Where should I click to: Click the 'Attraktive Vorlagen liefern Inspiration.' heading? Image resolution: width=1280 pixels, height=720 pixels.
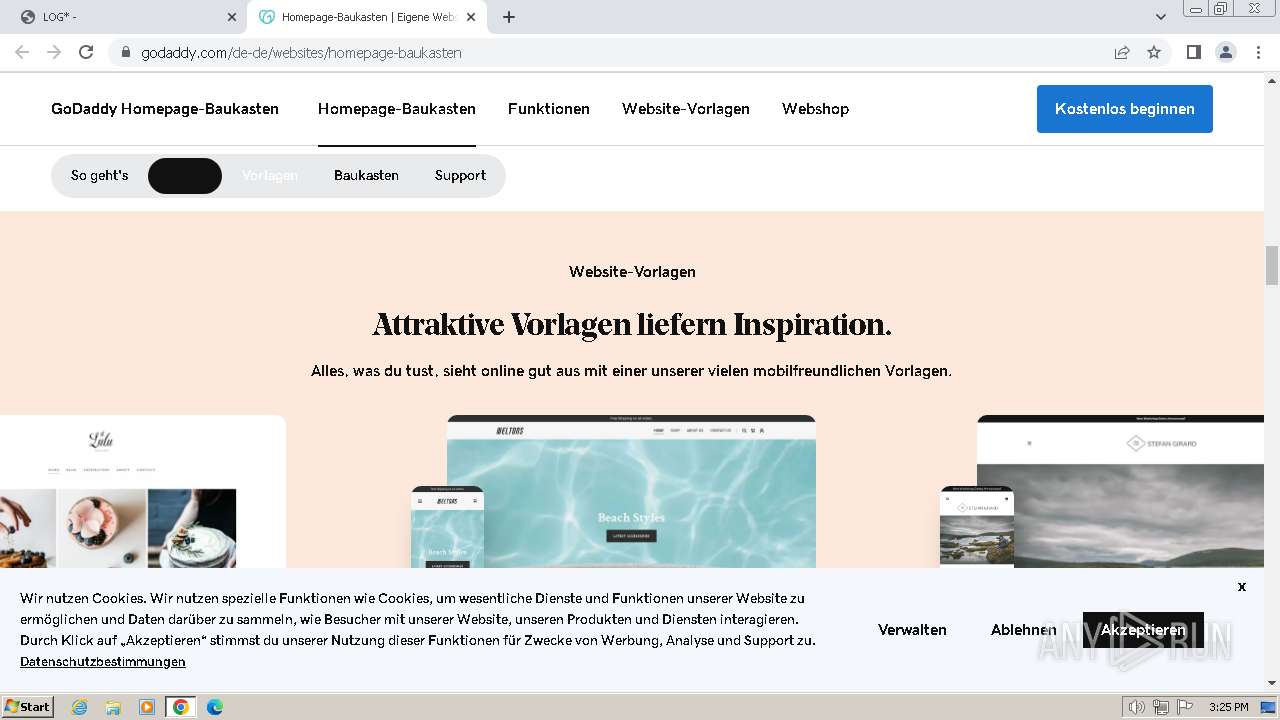[x=632, y=325]
